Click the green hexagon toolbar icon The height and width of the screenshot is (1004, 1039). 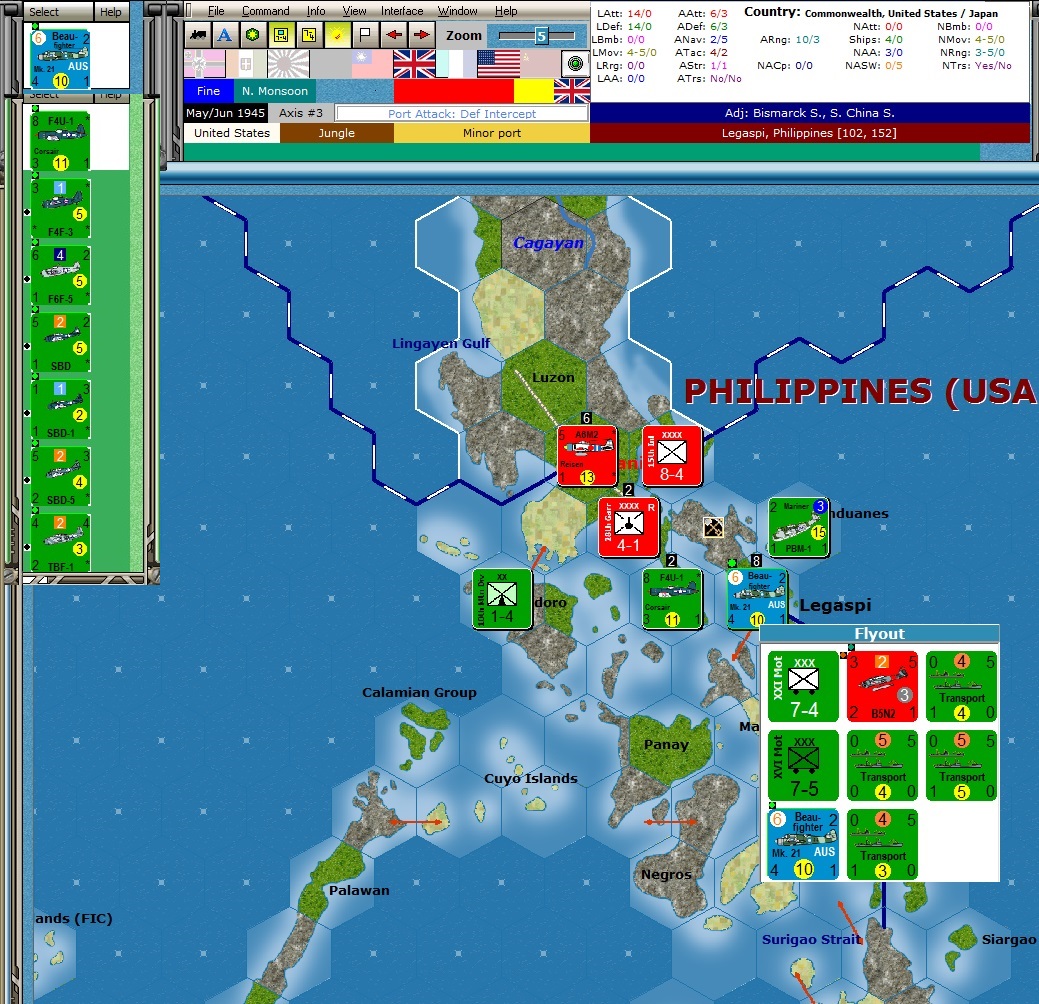[252, 35]
